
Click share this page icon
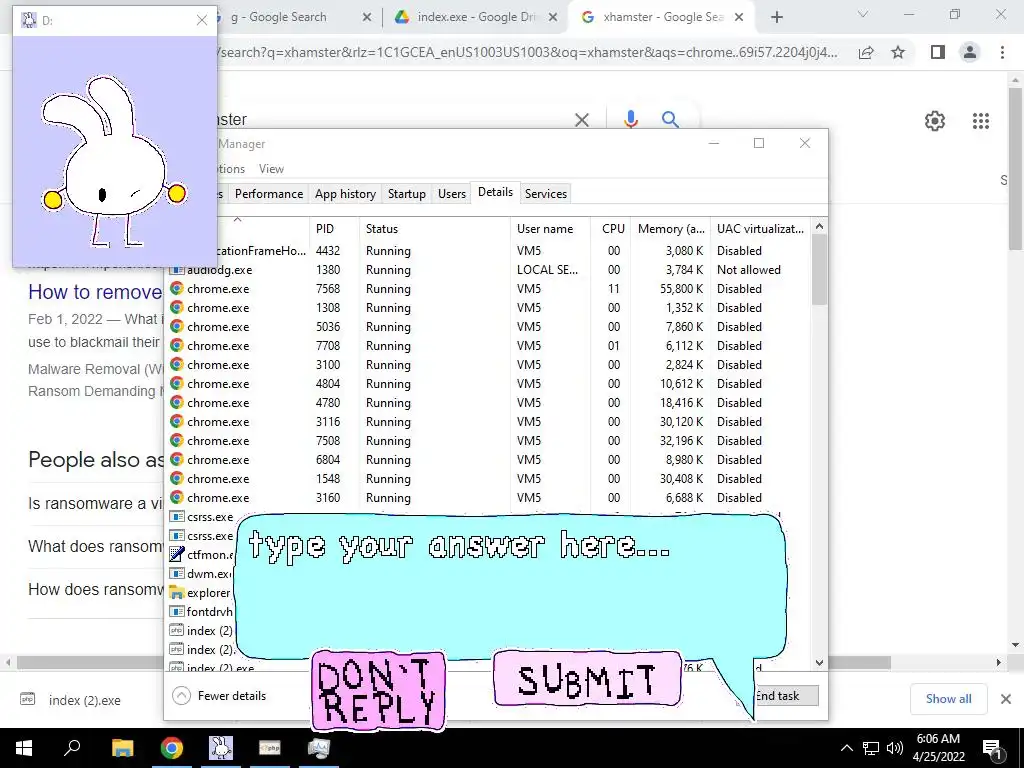coord(866,52)
